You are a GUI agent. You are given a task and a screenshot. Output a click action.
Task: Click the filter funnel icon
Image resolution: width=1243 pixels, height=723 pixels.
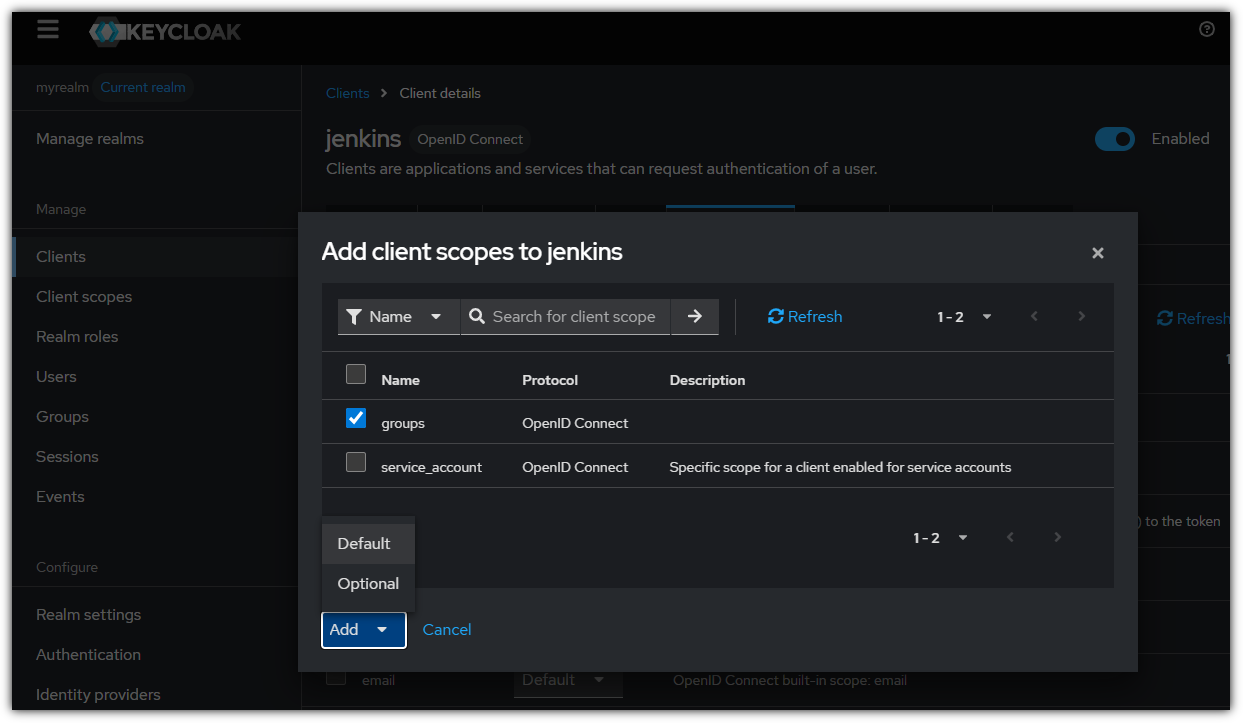tap(353, 317)
